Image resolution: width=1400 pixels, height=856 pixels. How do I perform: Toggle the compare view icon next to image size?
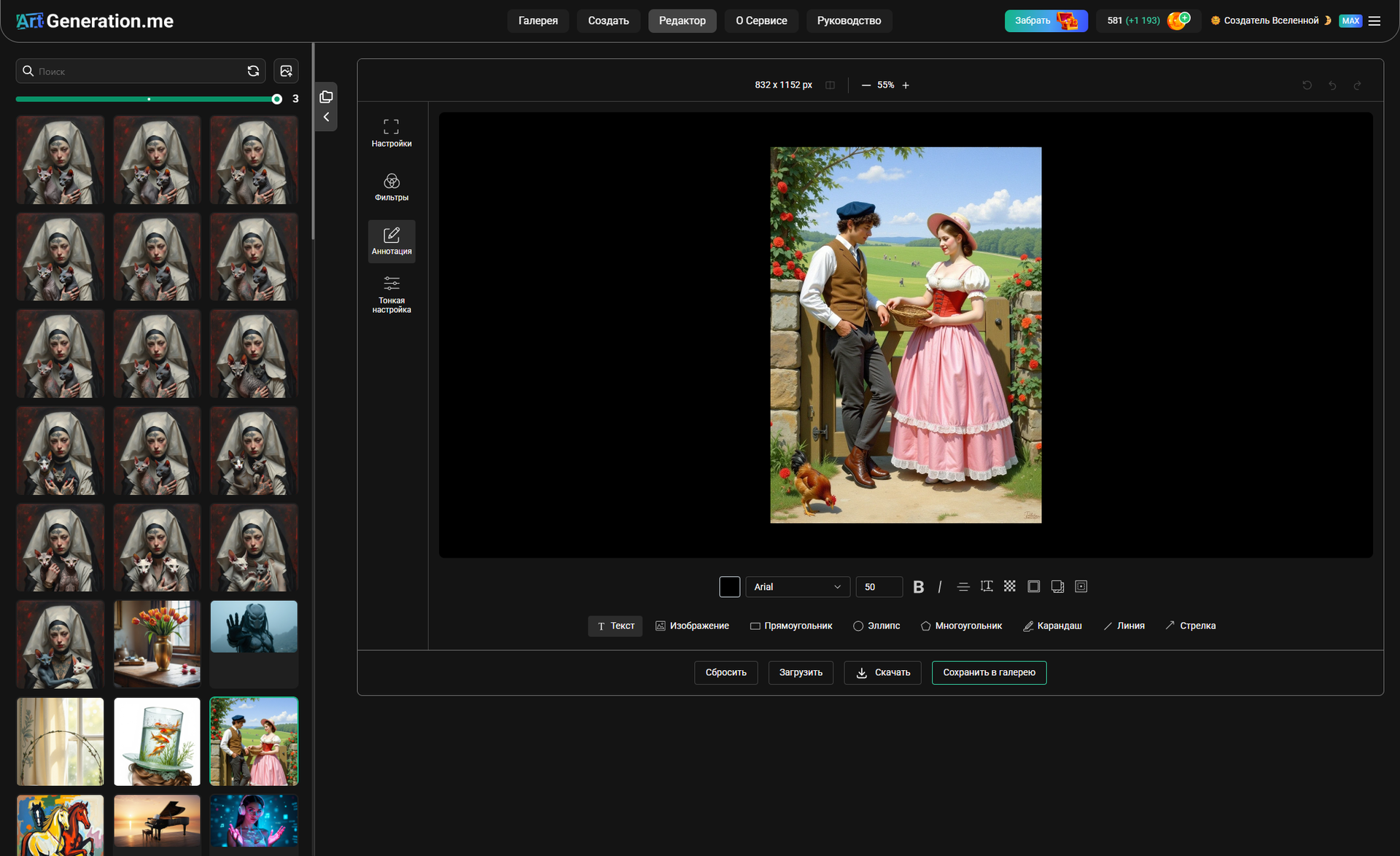[x=830, y=85]
